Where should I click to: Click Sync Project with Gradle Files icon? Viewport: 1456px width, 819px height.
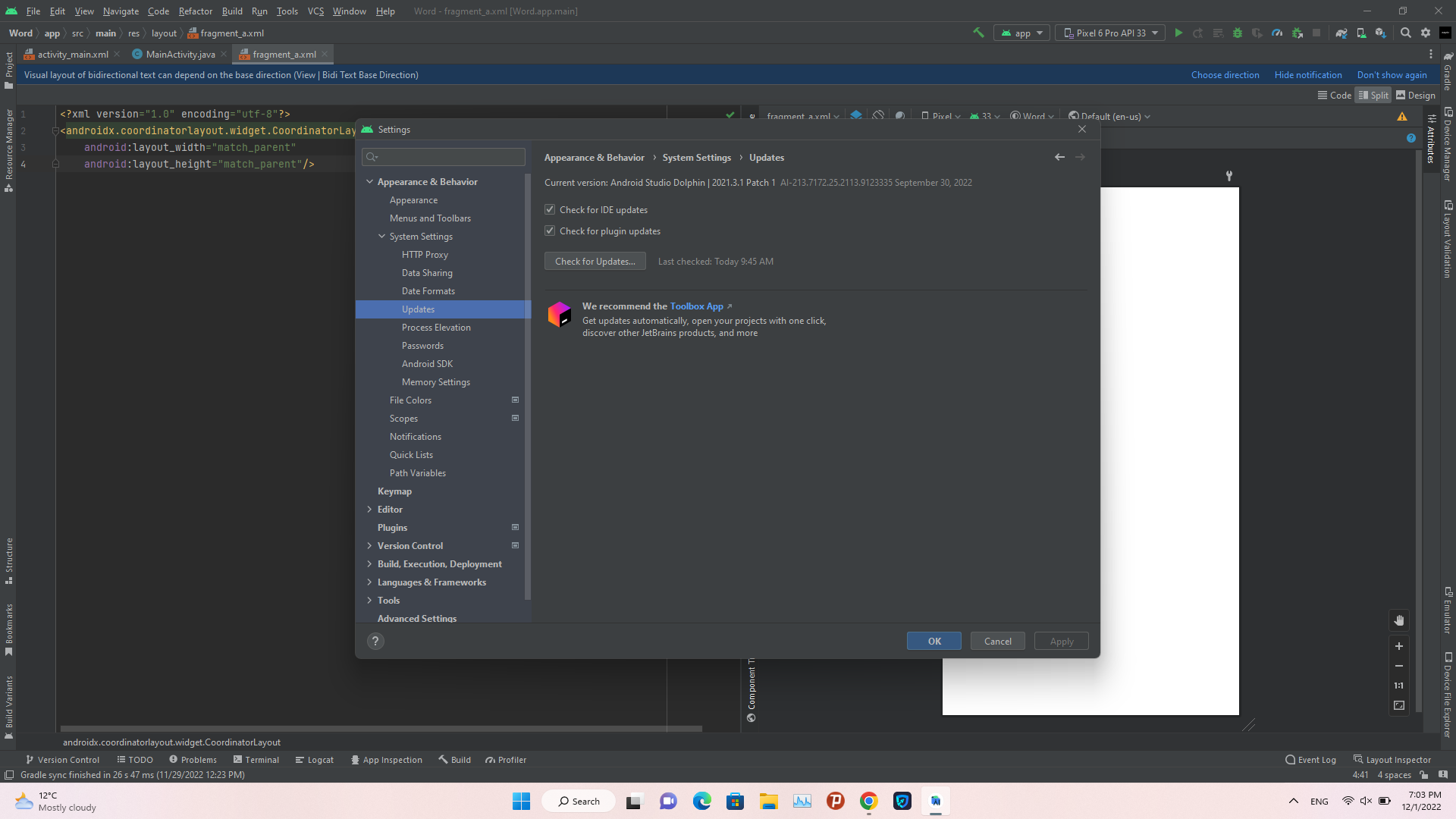tap(1341, 33)
